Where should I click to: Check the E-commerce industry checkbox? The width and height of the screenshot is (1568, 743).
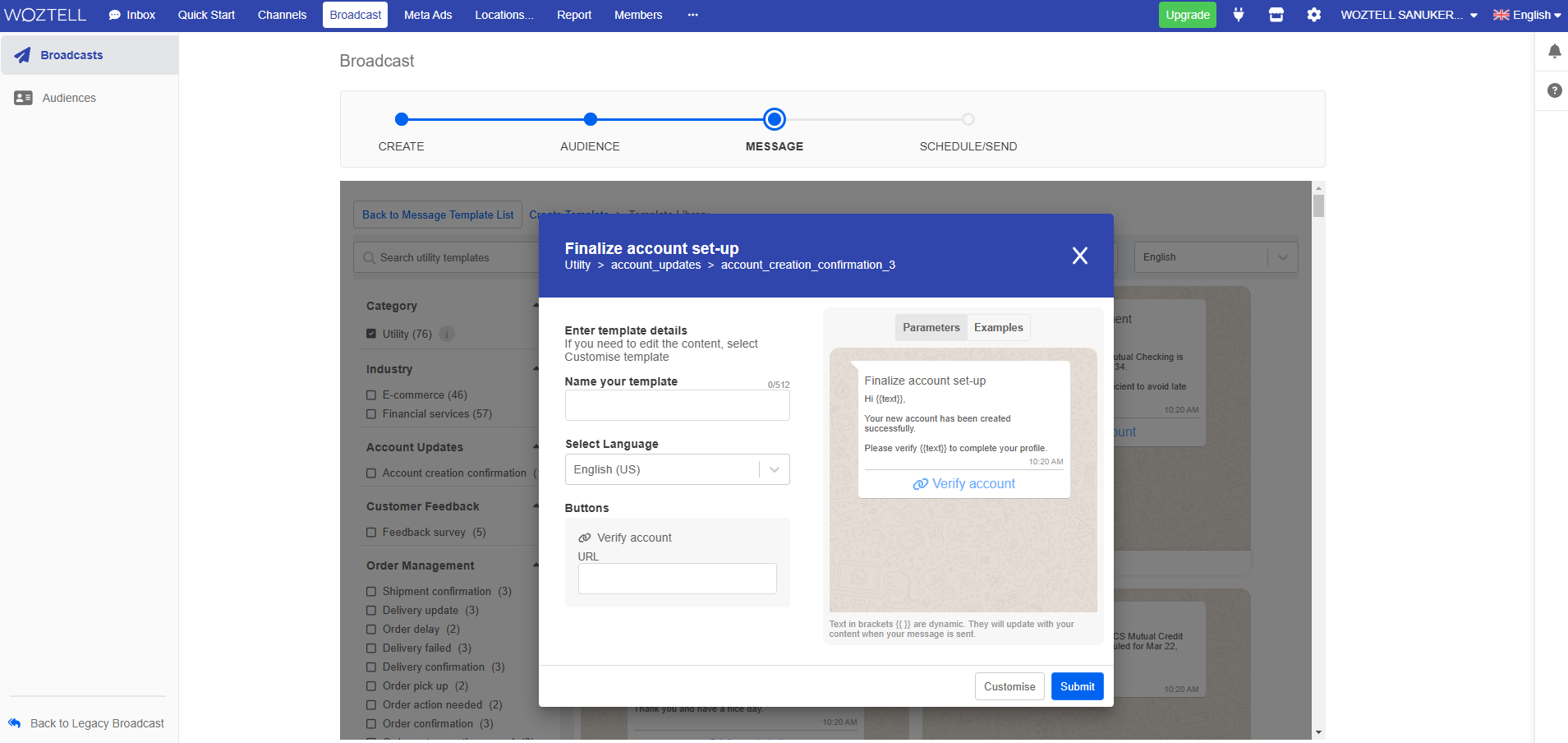tap(371, 395)
